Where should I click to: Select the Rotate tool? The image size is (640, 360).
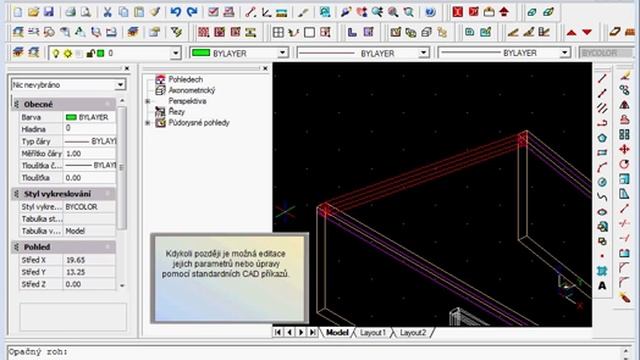624,164
